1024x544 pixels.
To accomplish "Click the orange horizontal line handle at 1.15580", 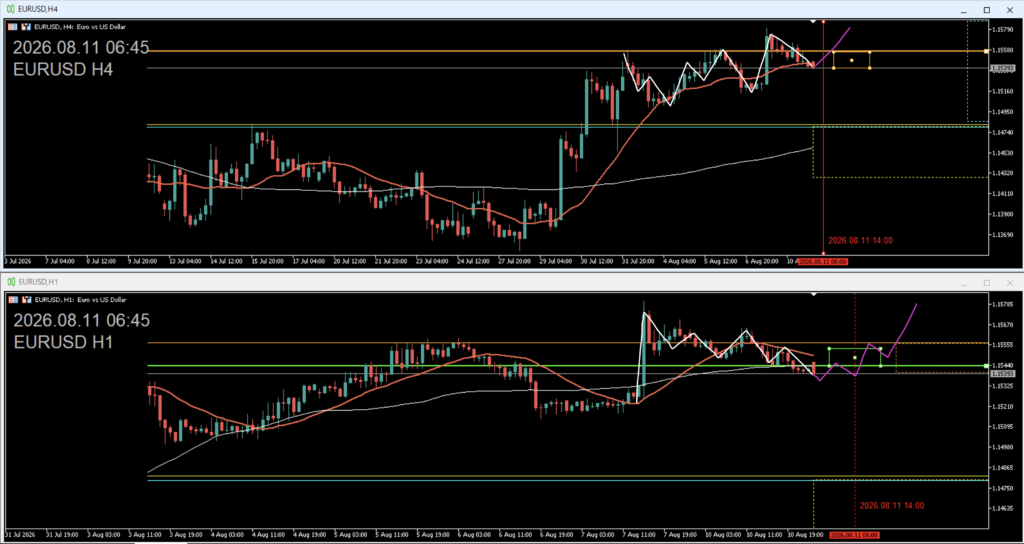I will click(x=986, y=50).
